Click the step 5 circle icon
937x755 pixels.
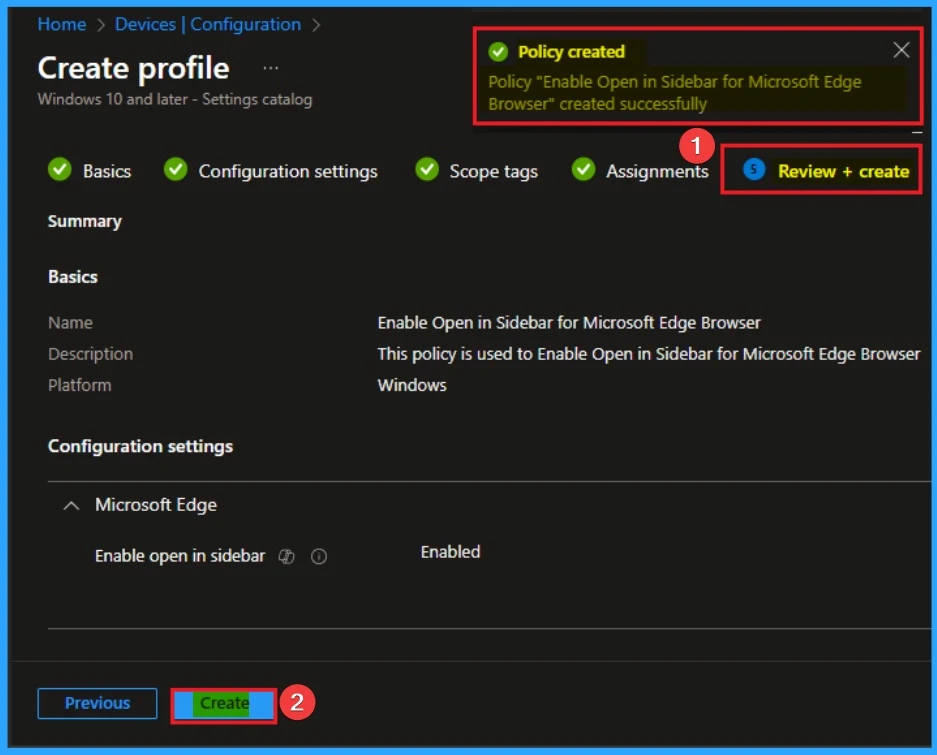click(754, 170)
